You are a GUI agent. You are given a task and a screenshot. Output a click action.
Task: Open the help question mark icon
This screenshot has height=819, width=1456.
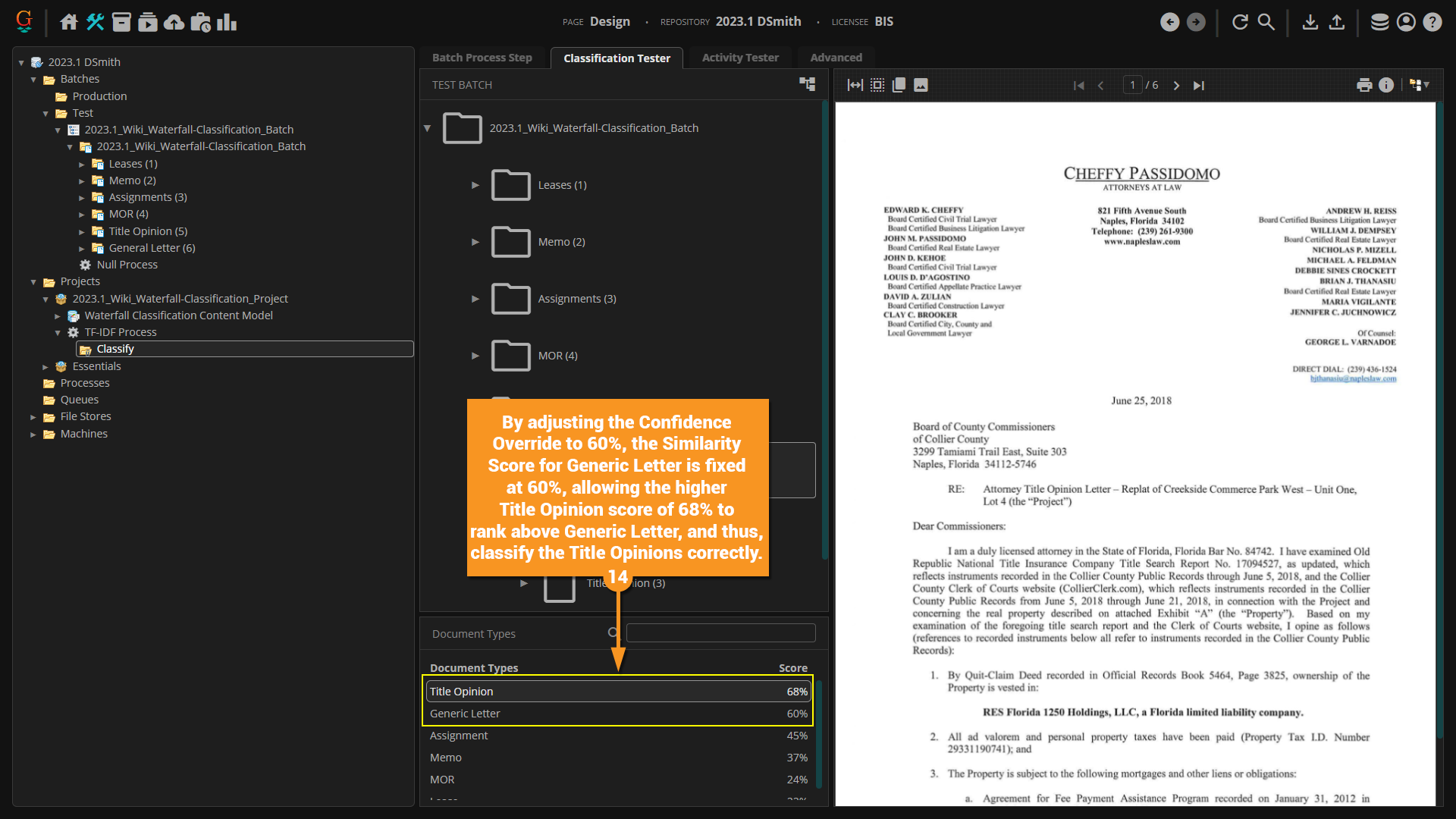[x=1432, y=22]
